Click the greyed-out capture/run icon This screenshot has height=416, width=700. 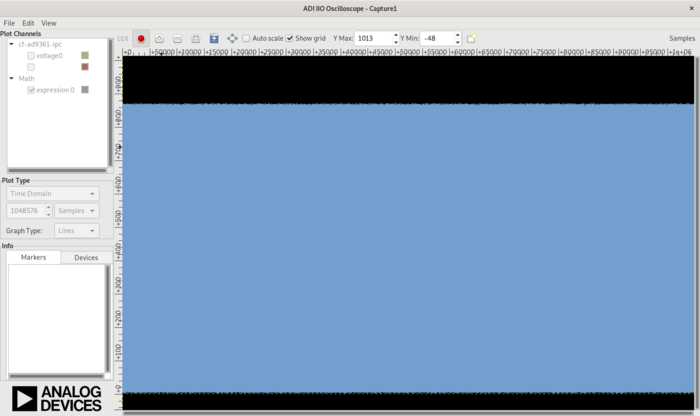pos(122,38)
